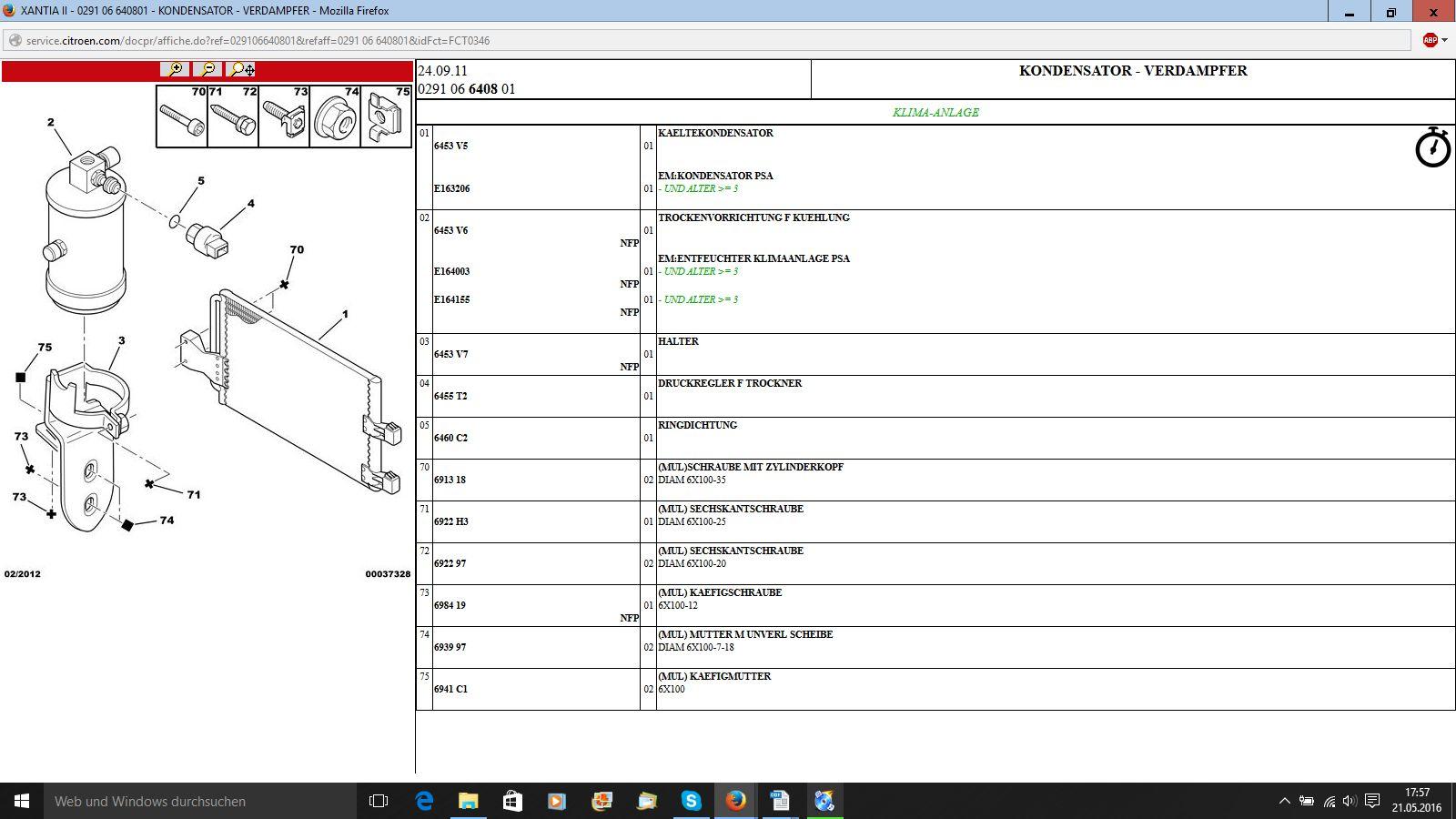1456x819 pixels.
Task: Click part number 6939 97
Action: pos(450,647)
